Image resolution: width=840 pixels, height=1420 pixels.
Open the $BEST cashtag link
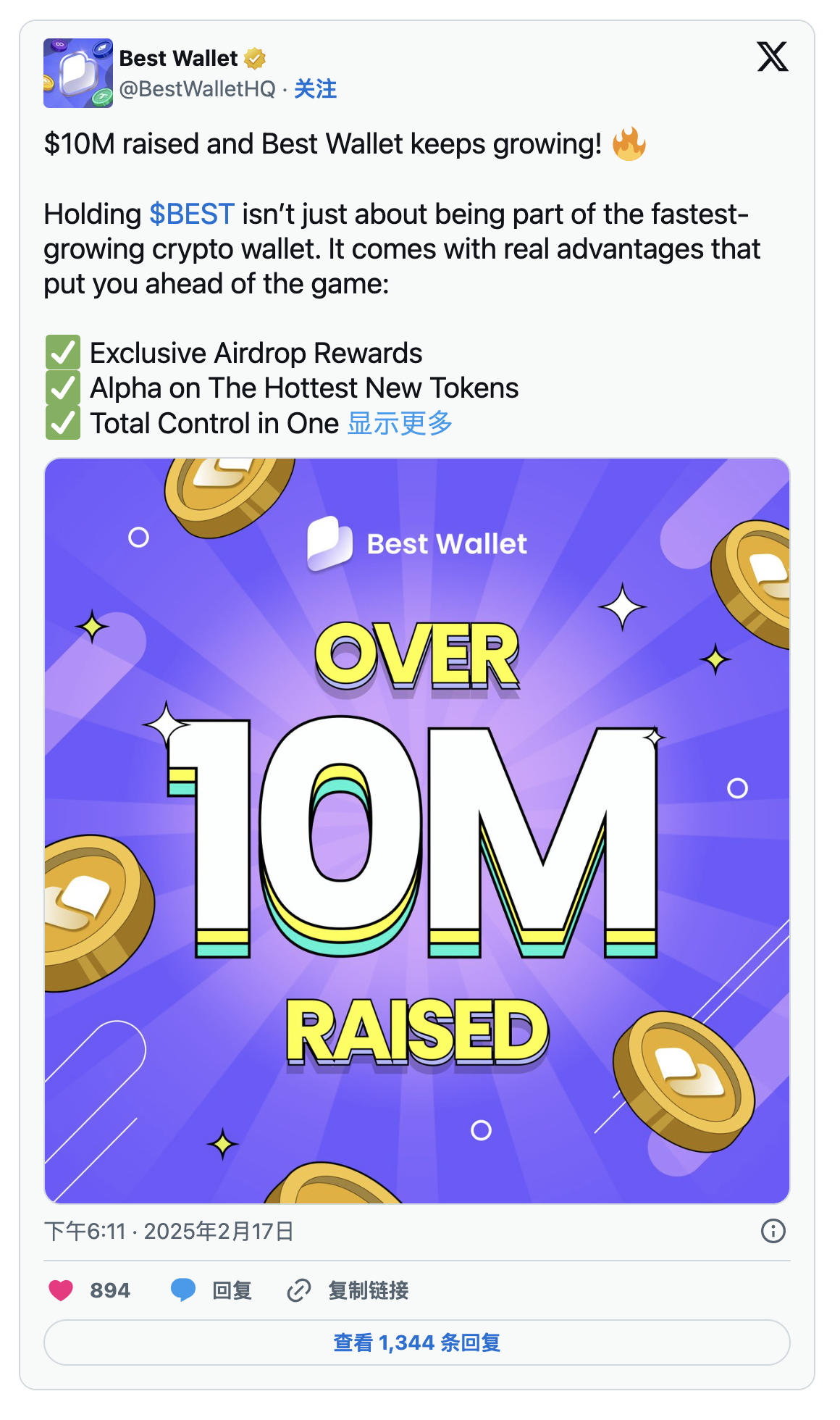[191, 214]
